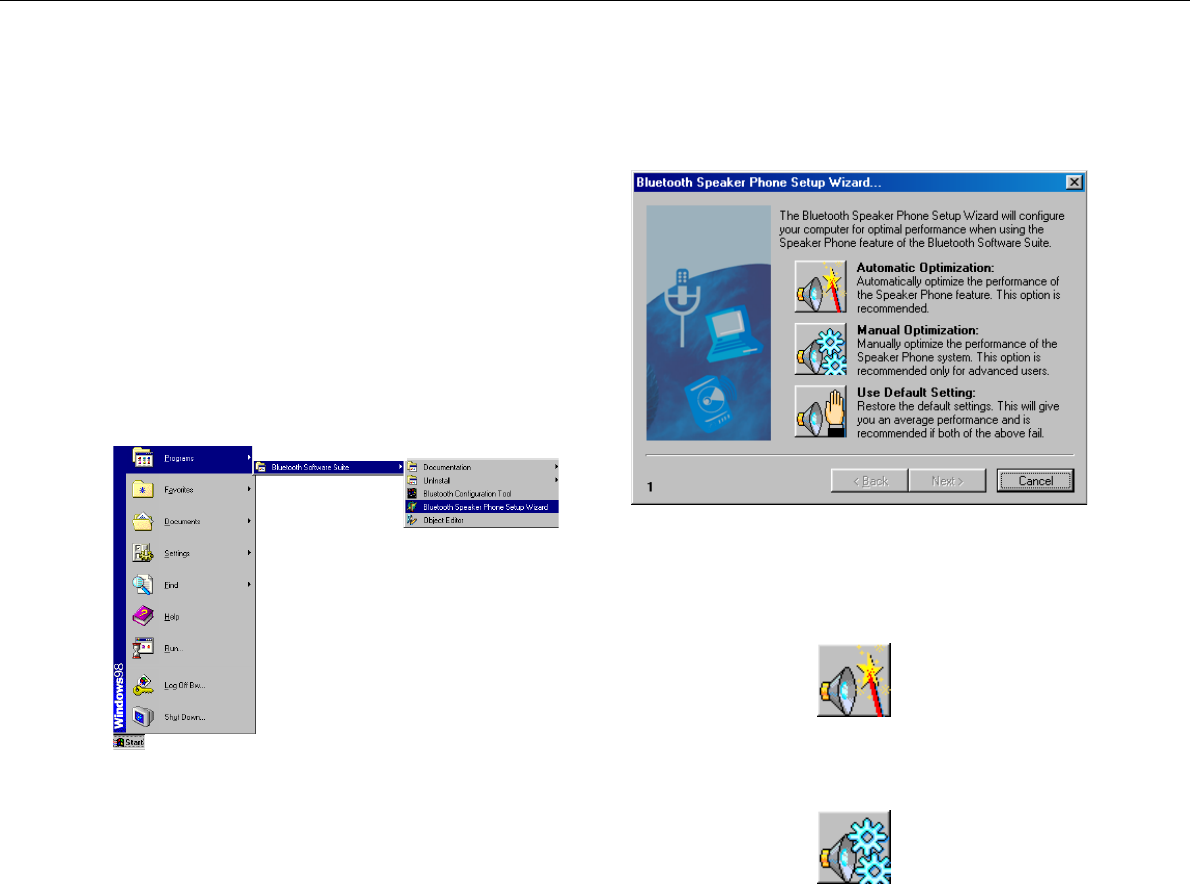
Task: Click the Back button in the wizard
Action: [x=870, y=480]
